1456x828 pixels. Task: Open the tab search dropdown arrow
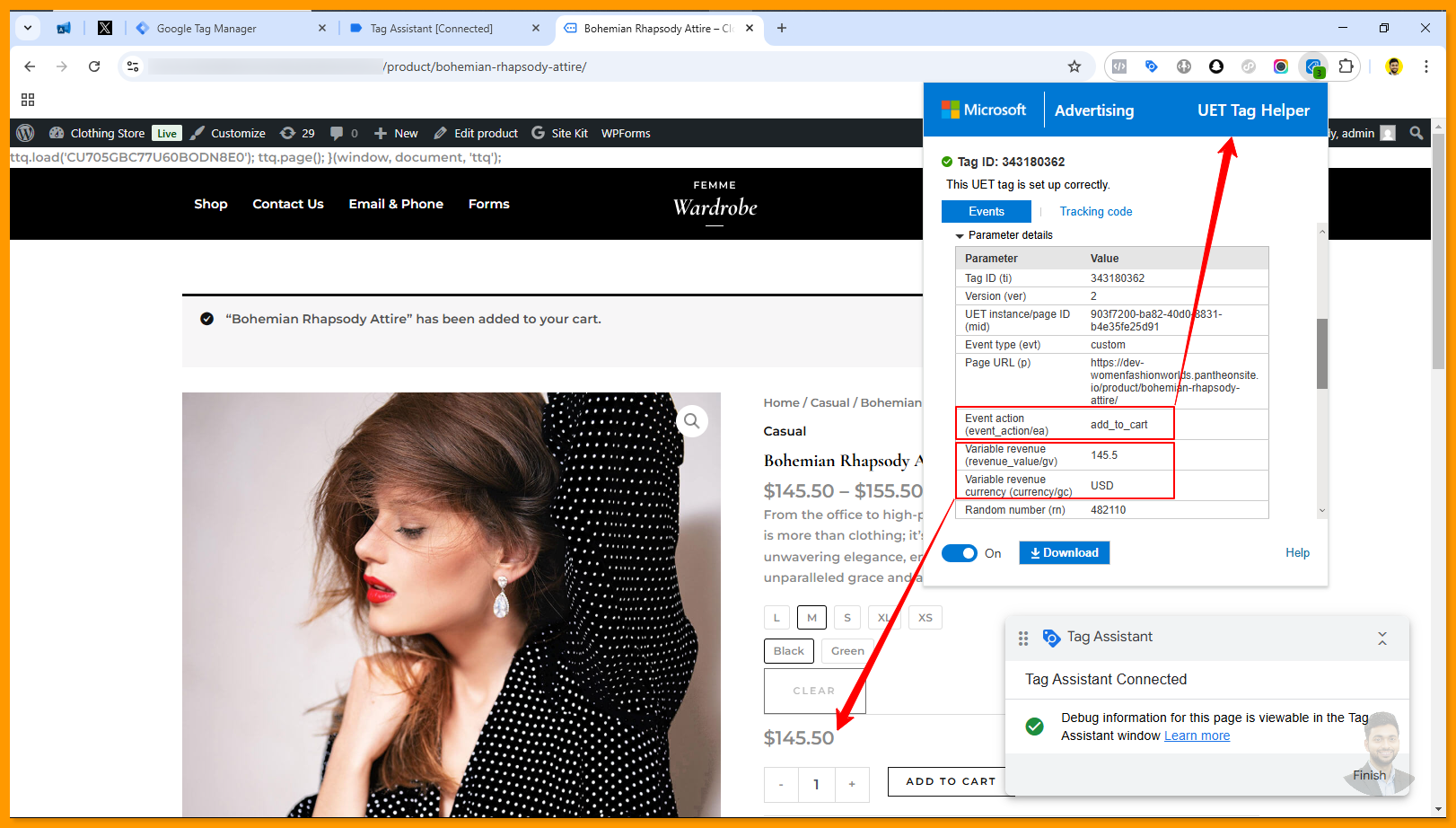coord(28,28)
